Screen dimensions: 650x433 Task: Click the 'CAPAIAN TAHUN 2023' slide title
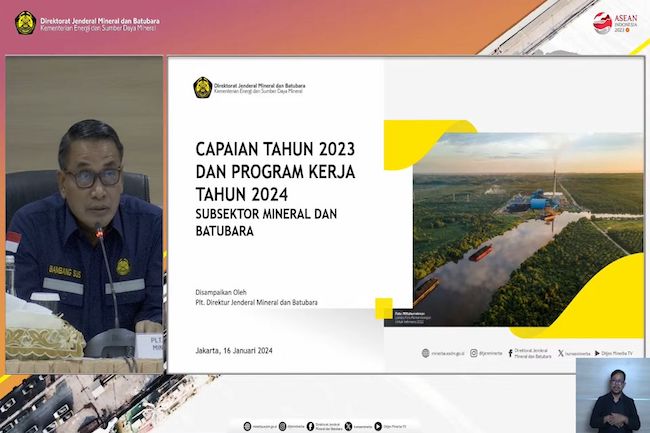274,149
